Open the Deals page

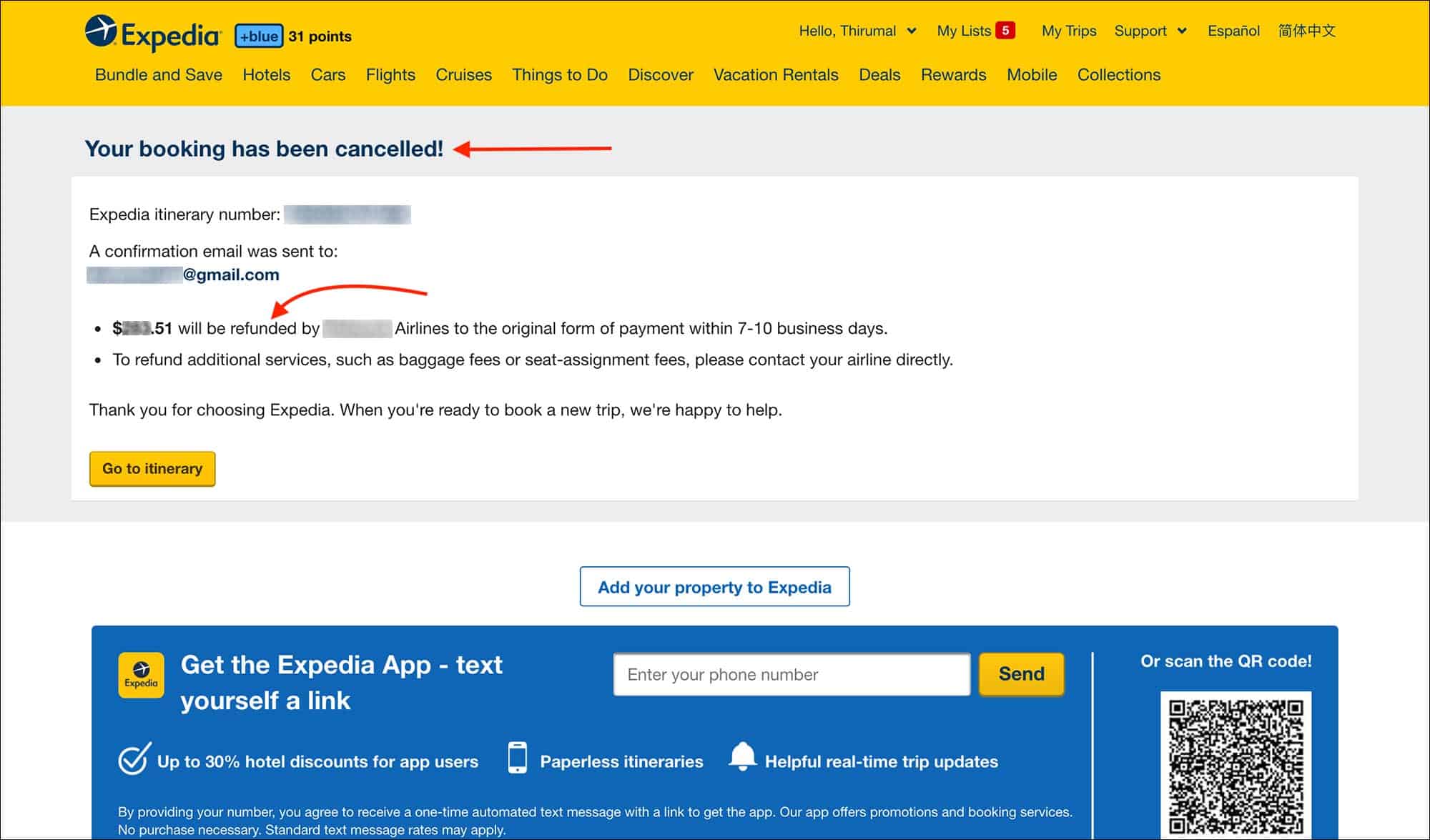[879, 75]
